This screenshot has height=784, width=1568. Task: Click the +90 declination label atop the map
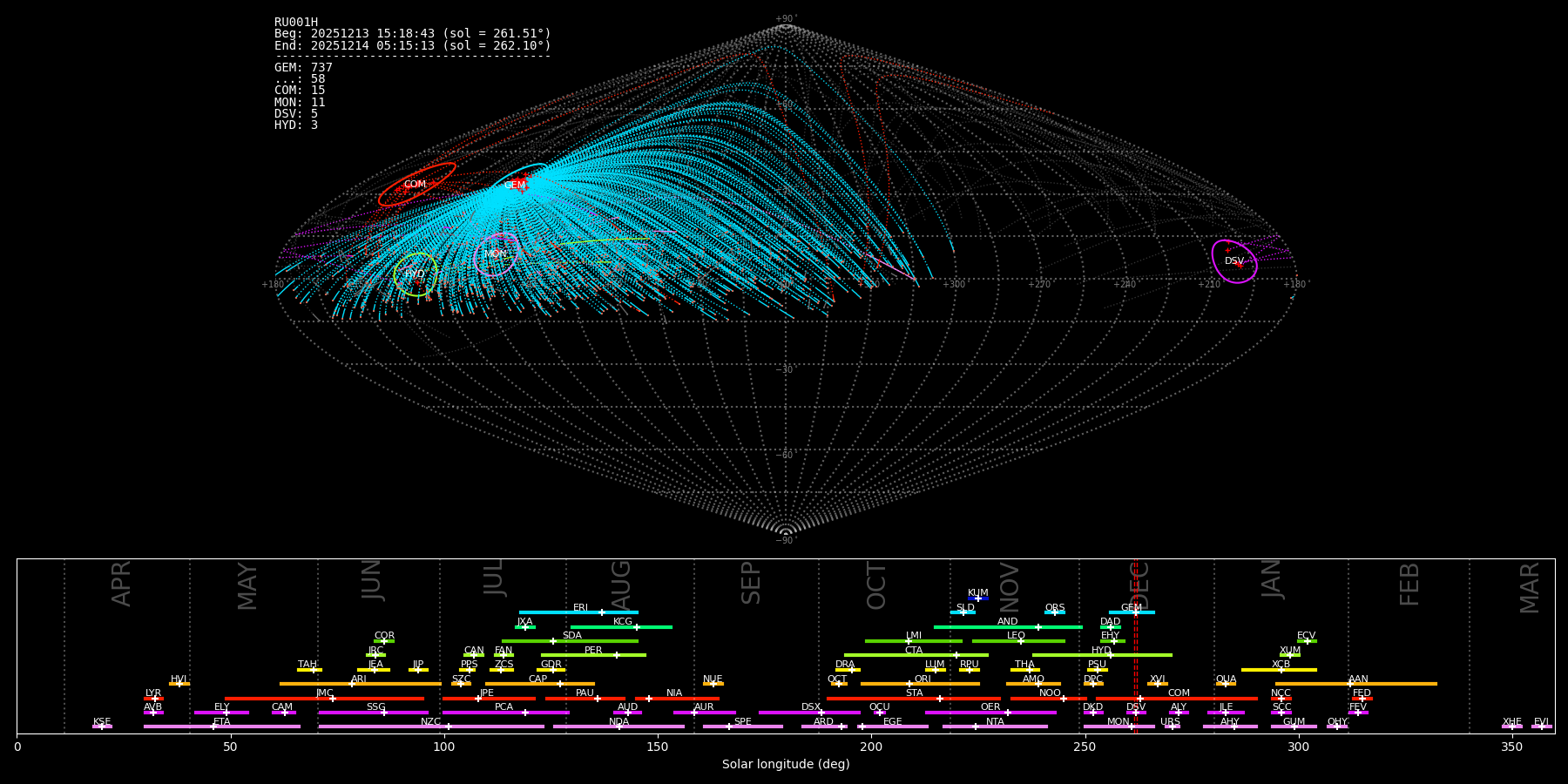786,18
